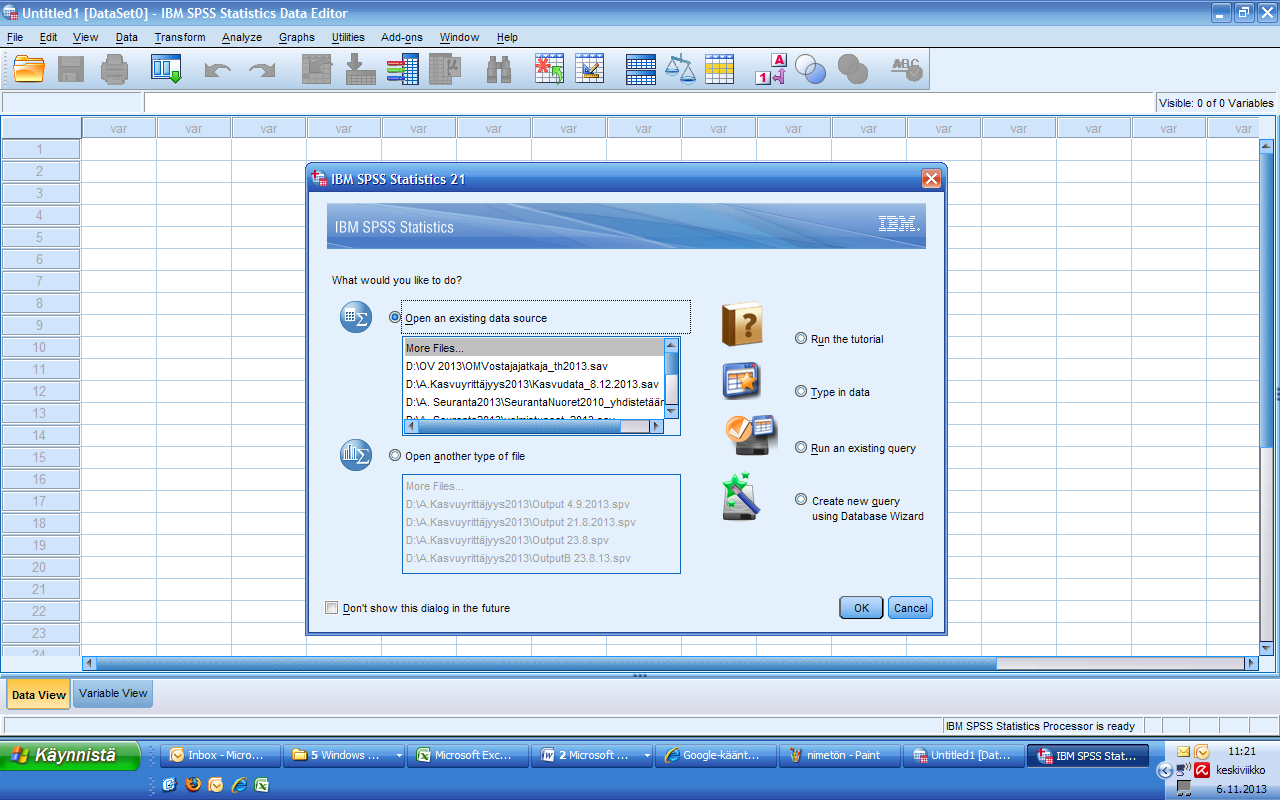
Task: Close the IBM SPSS Statistics 21 dialog
Action: (931, 179)
